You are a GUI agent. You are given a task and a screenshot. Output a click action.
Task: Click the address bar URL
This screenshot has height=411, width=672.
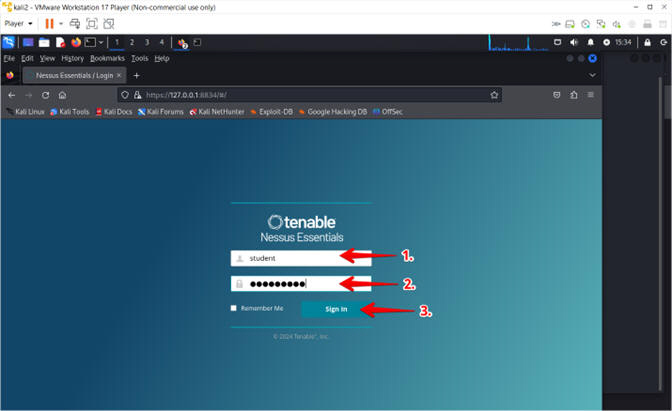[x=186, y=95]
